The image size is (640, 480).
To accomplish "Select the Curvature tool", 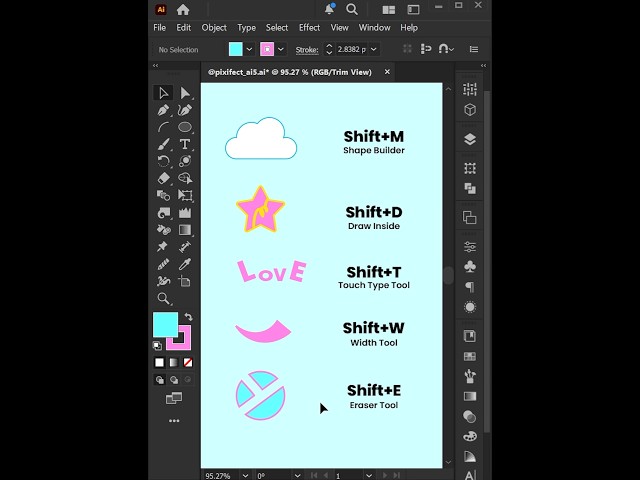I will (x=185, y=110).
